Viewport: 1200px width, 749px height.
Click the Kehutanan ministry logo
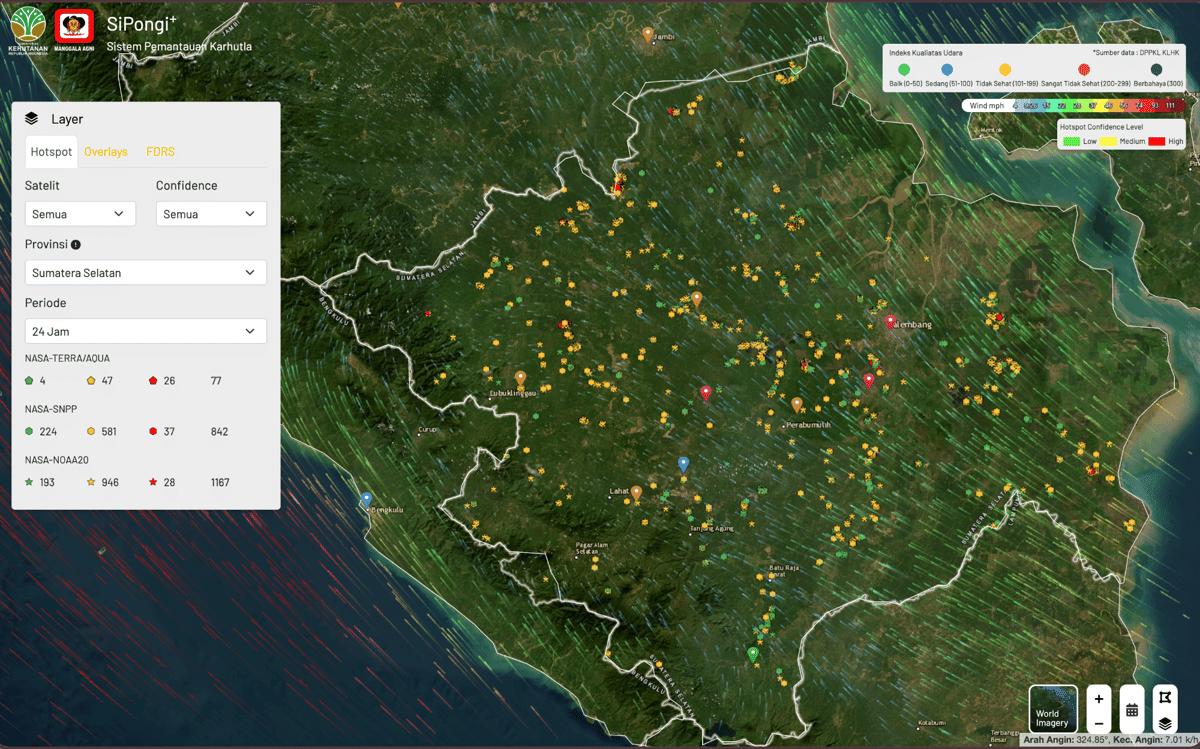coord(26,30)
